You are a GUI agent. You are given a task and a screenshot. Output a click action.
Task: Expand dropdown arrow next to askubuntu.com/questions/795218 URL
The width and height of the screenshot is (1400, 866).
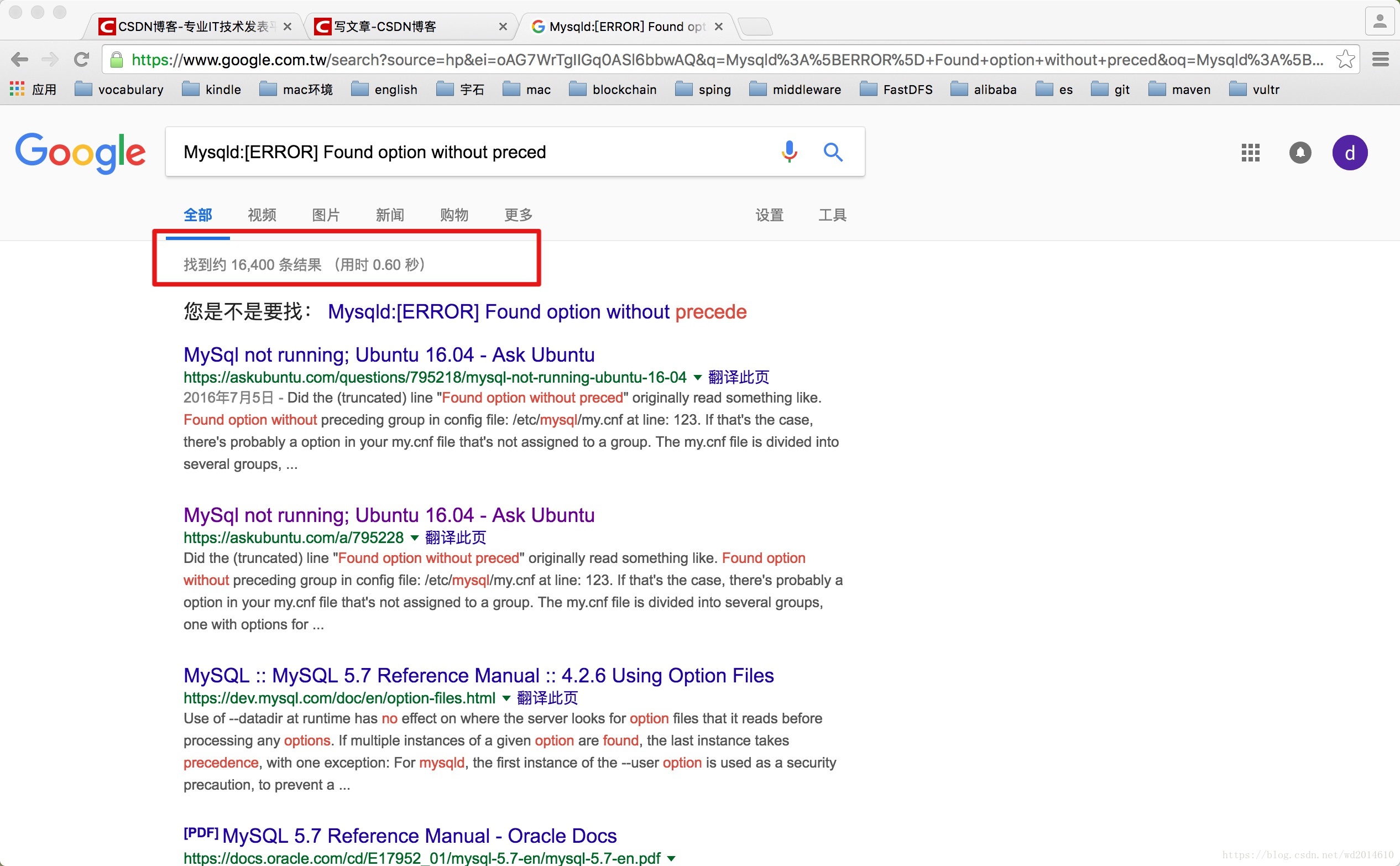click(697, 378)
